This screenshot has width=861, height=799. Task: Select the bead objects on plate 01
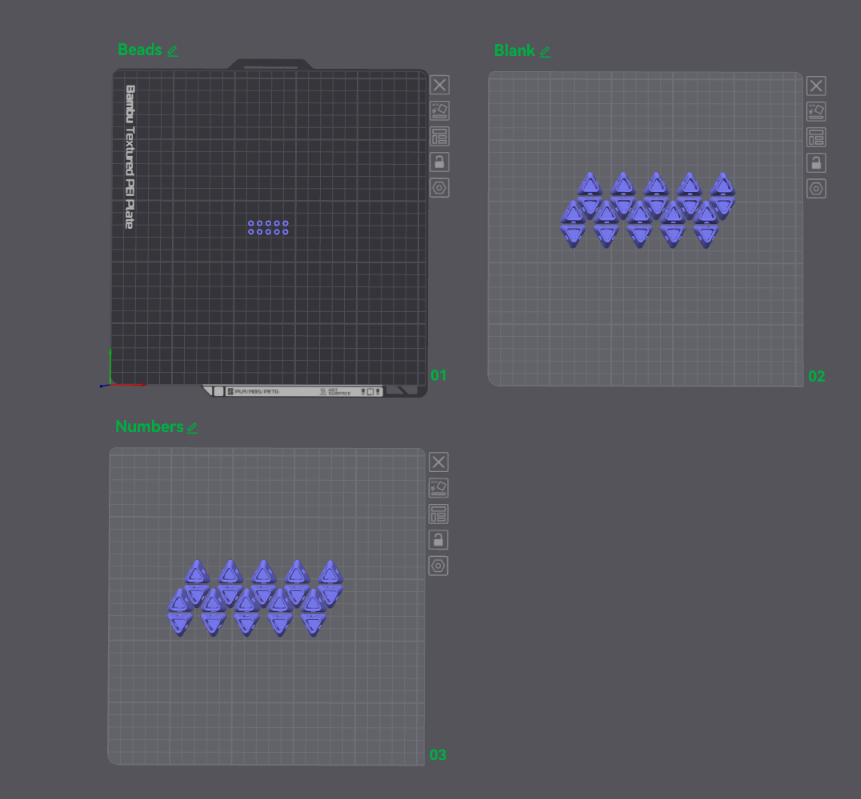(x=268, y=227)
